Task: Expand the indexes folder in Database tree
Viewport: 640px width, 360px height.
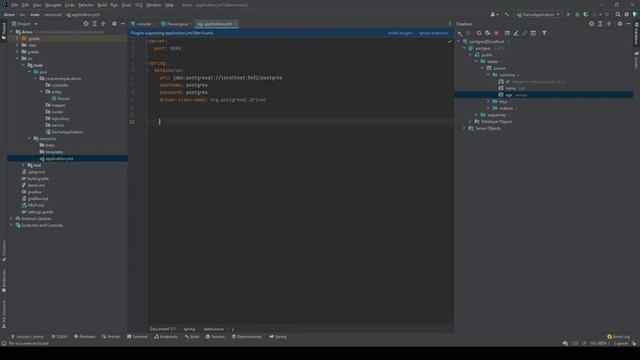Action: [x=489, y=108]
